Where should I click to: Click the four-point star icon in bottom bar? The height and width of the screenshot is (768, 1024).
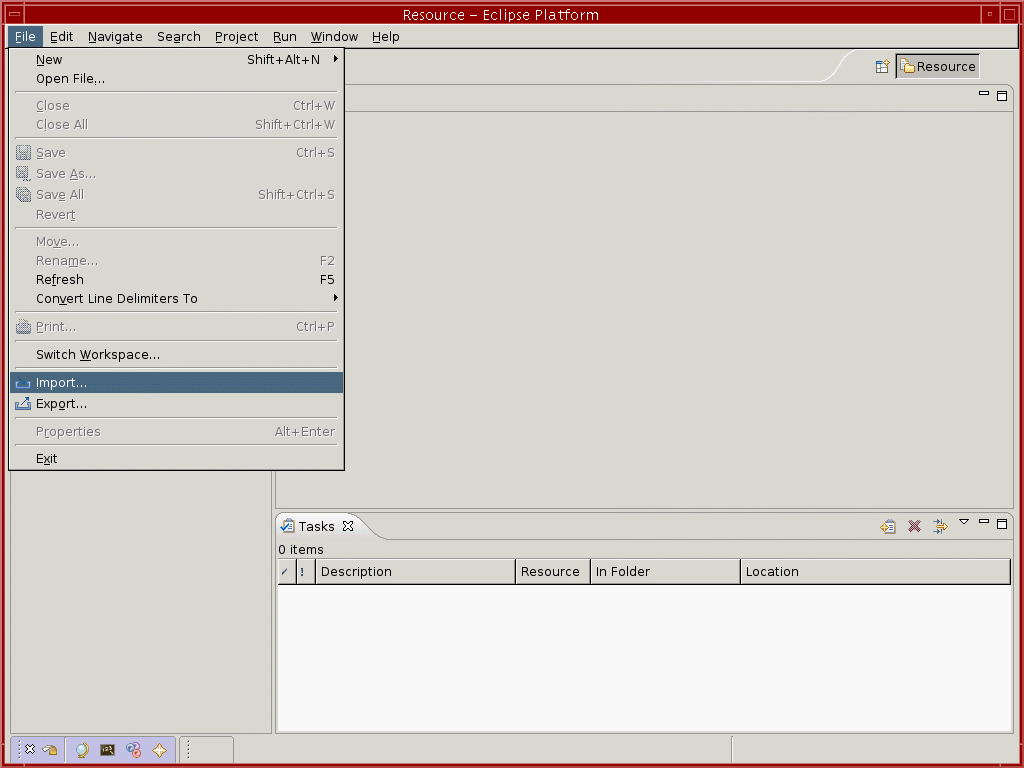[x=159, y=749]
